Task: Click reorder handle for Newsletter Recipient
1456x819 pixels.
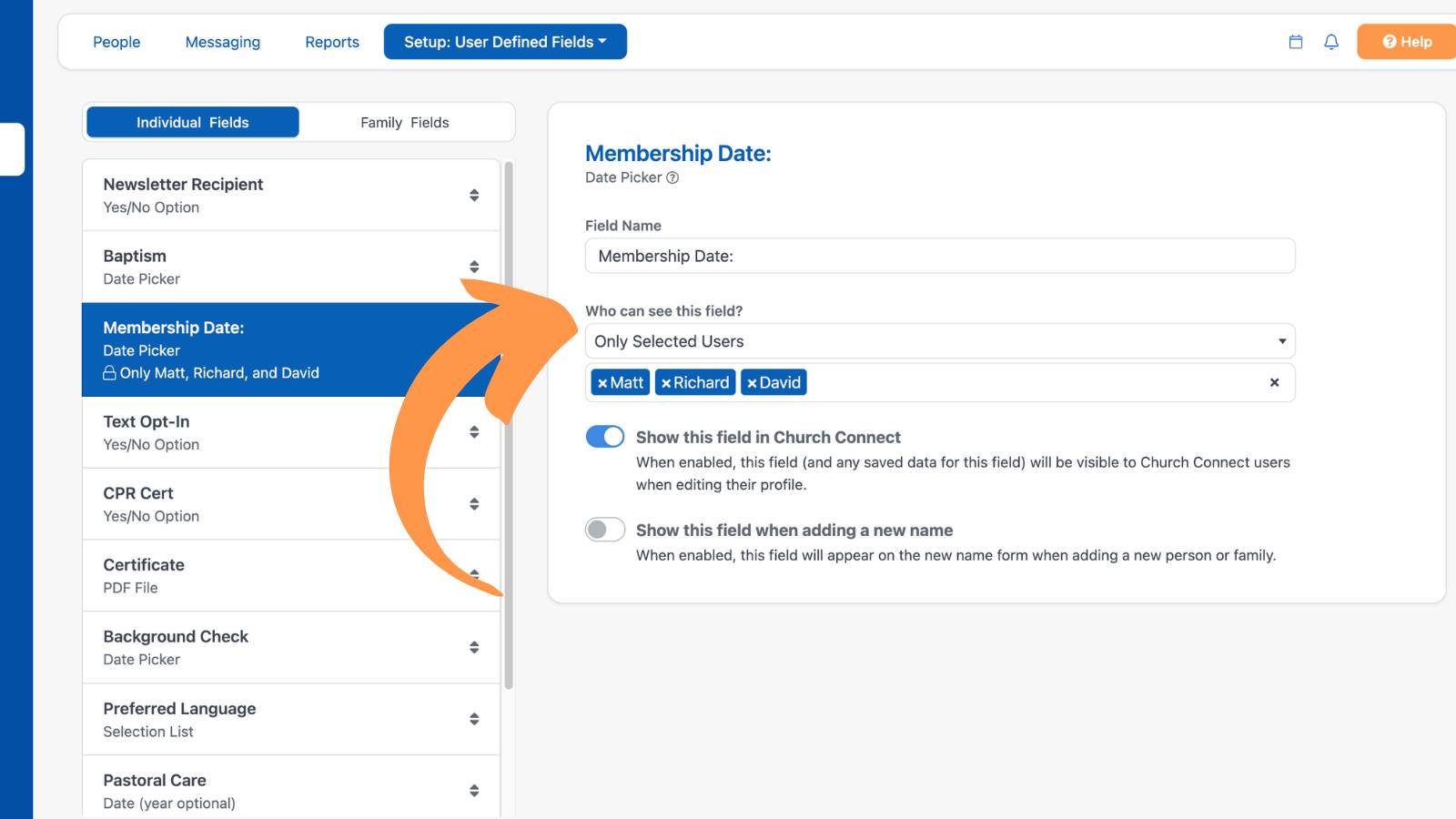Action: (474, 195)
